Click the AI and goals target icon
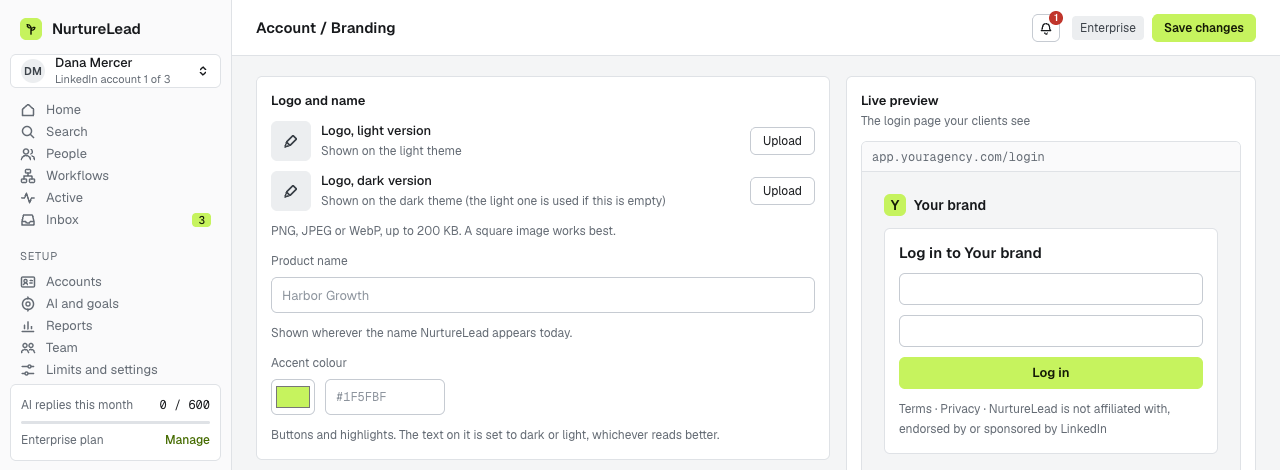The height and width of the screenshot is (470, 1280). (x=28, y=304)
